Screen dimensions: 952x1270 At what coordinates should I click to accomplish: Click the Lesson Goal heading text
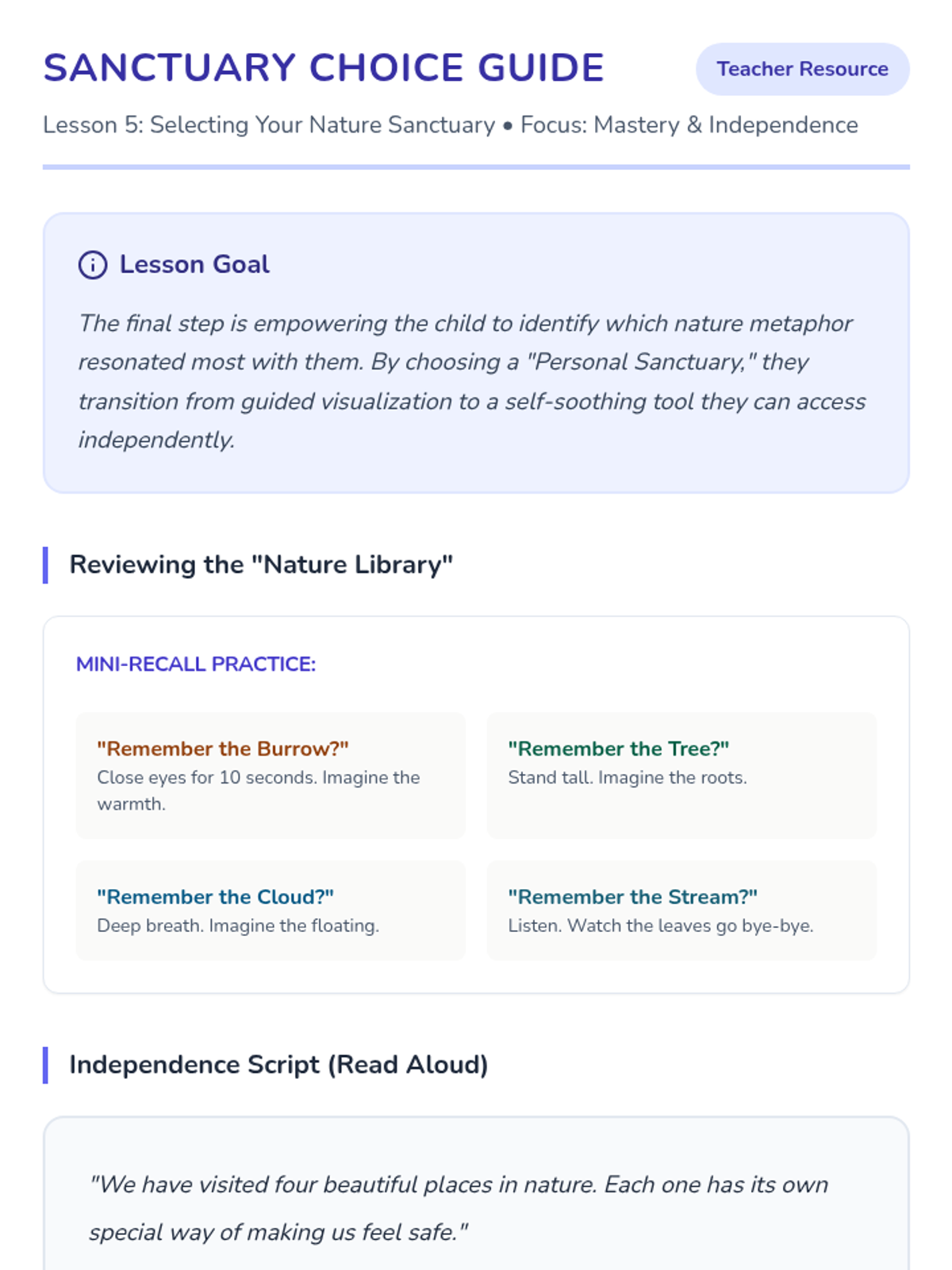(194, 264)
